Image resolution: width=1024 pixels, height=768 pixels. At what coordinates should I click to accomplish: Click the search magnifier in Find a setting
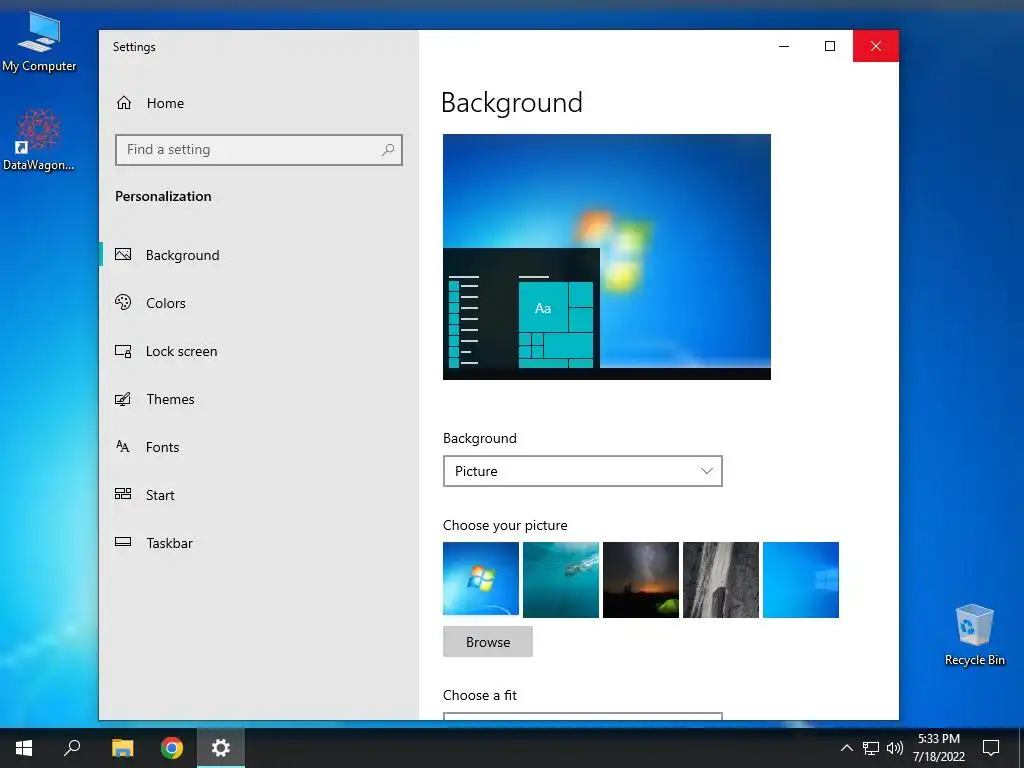click(388, 150)
